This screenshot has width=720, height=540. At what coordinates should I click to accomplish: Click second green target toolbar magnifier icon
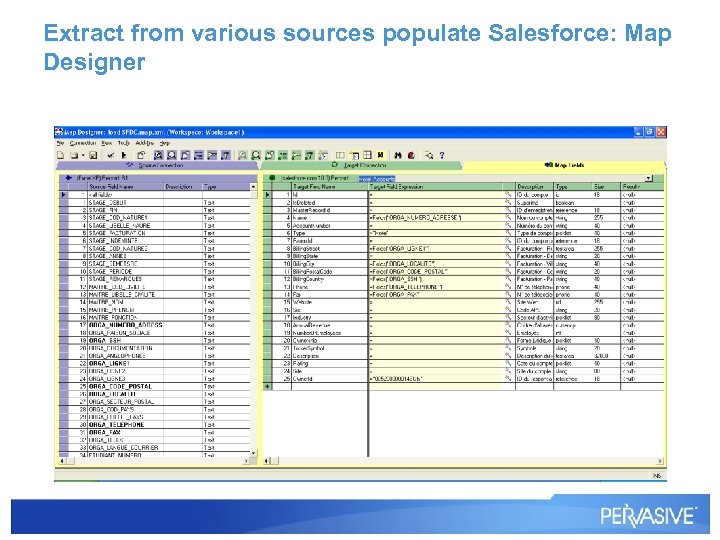pyautogui.click(x=256, y=155)
